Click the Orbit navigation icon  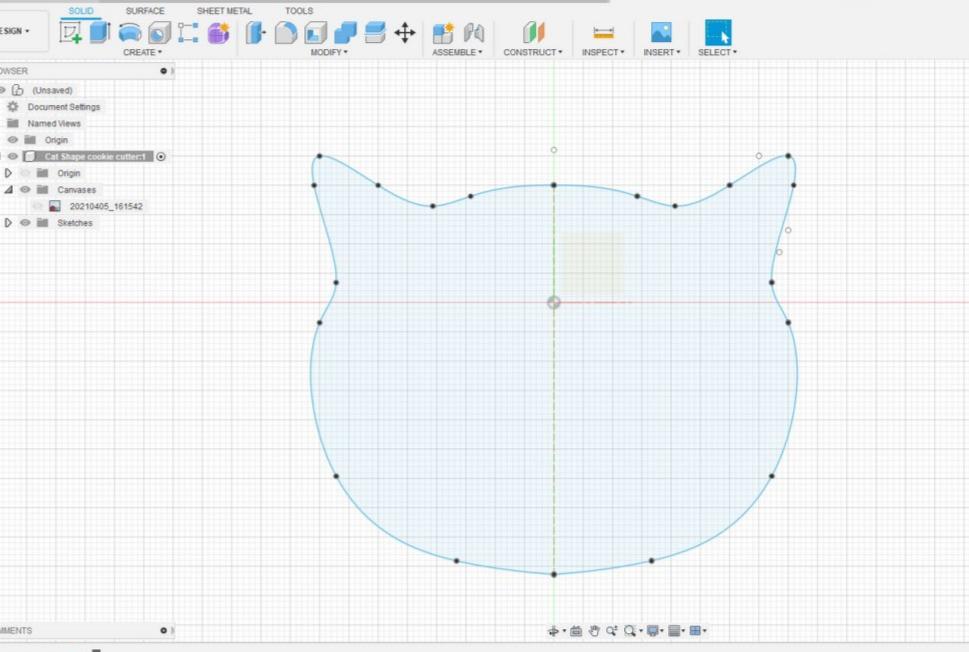click(553, 631)
